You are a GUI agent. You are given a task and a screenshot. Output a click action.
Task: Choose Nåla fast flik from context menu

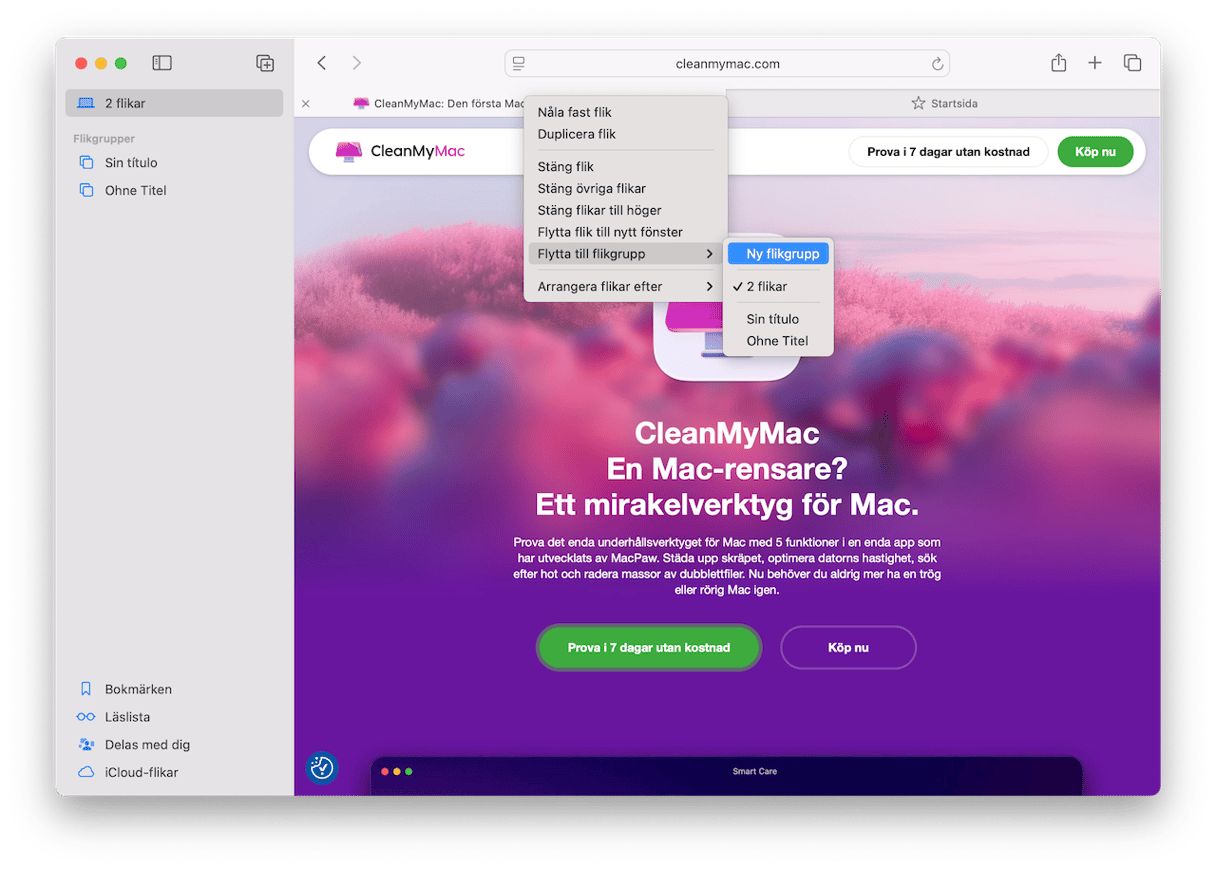[625, 112]
